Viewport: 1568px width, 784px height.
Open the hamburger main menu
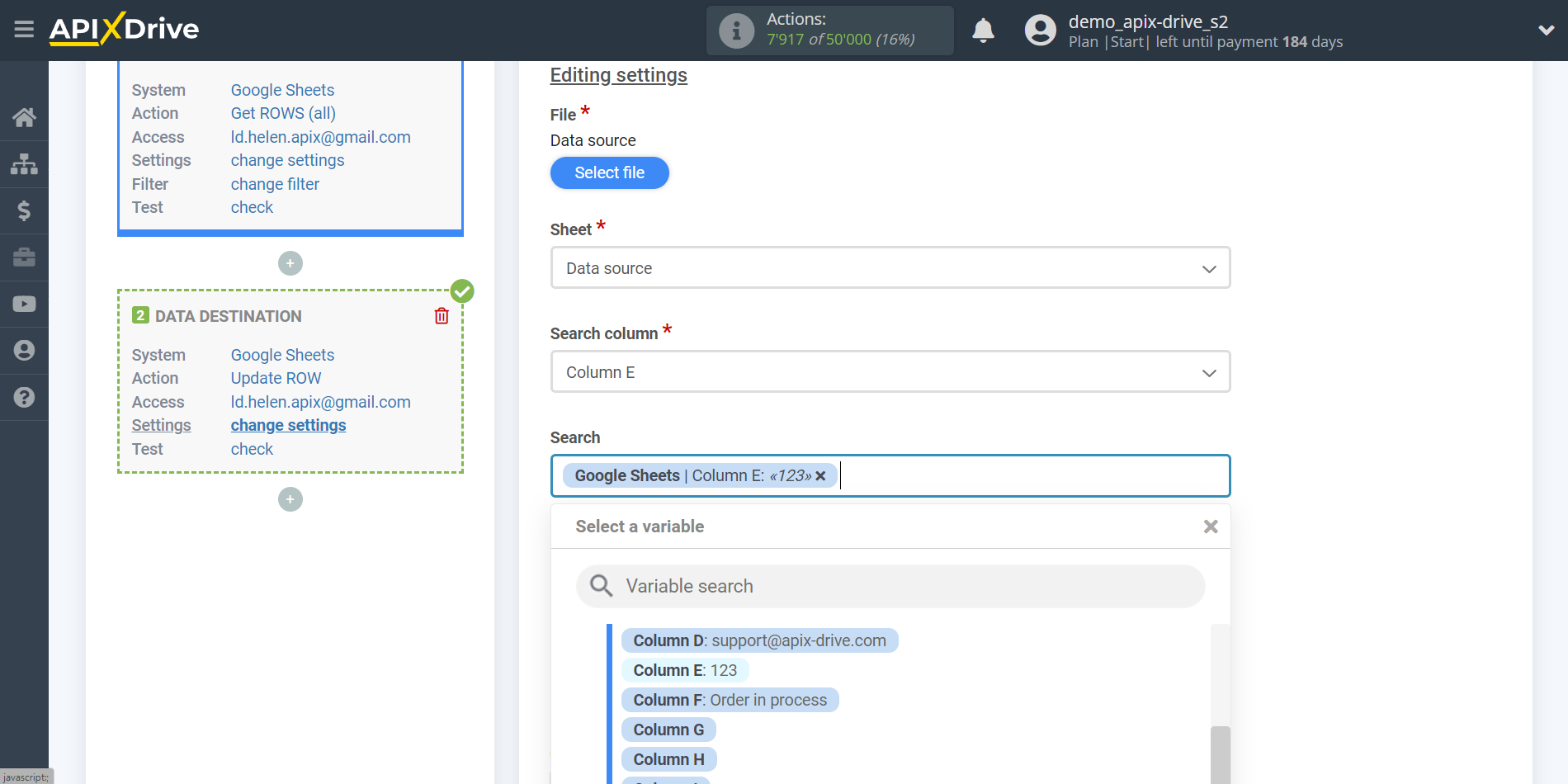(24, 30)
